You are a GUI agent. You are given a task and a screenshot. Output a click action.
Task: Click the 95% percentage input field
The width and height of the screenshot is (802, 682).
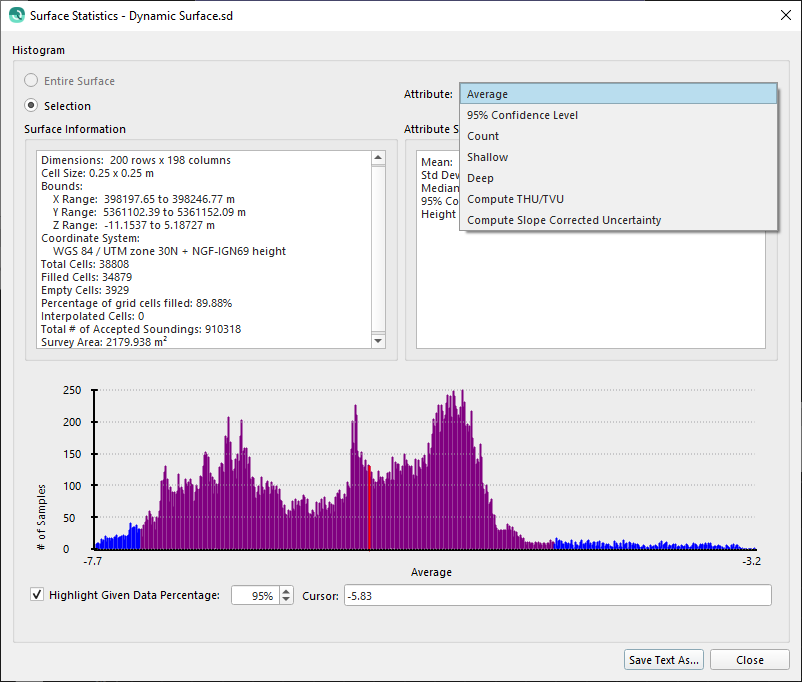[x=255, y=596]
